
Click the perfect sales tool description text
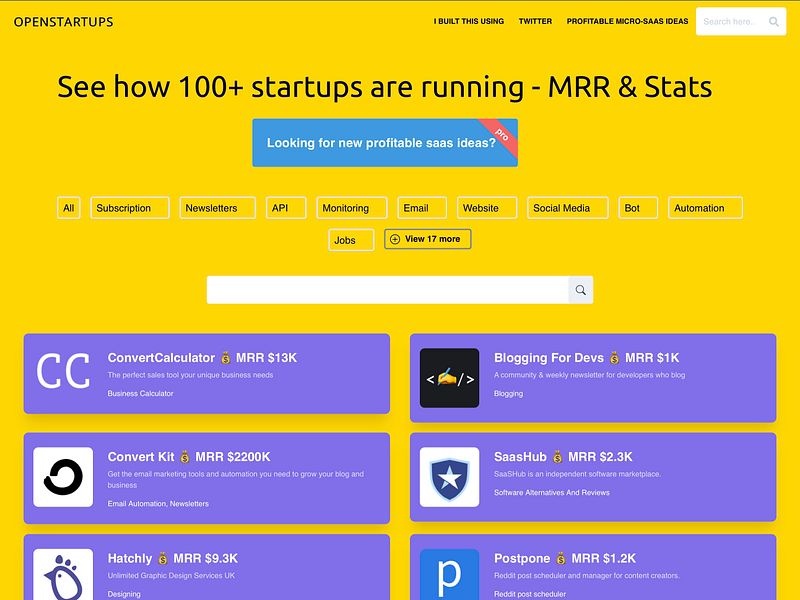coord(190,375)
